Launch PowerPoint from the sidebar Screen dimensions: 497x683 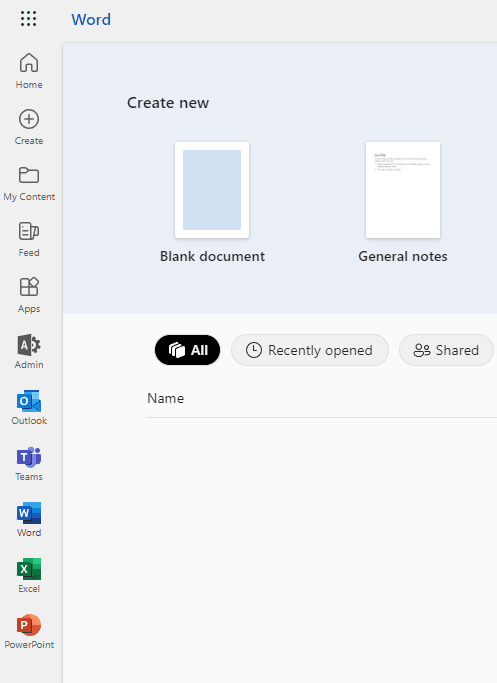[29, 632]
